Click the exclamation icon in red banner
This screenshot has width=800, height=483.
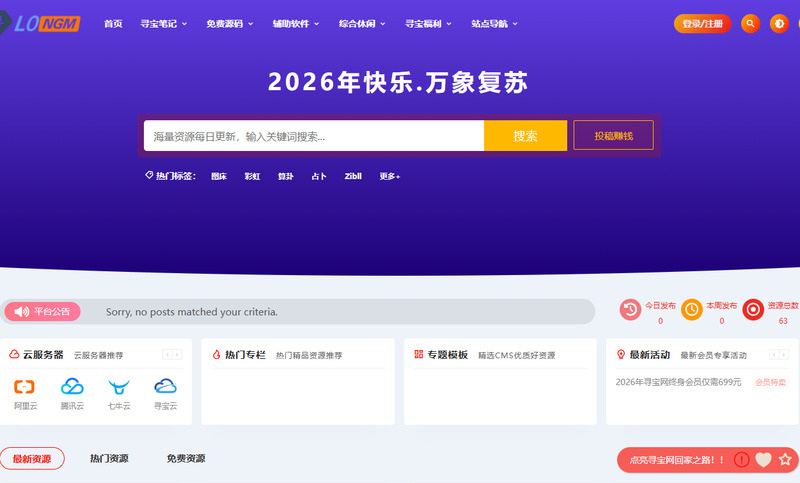[741, 460]
